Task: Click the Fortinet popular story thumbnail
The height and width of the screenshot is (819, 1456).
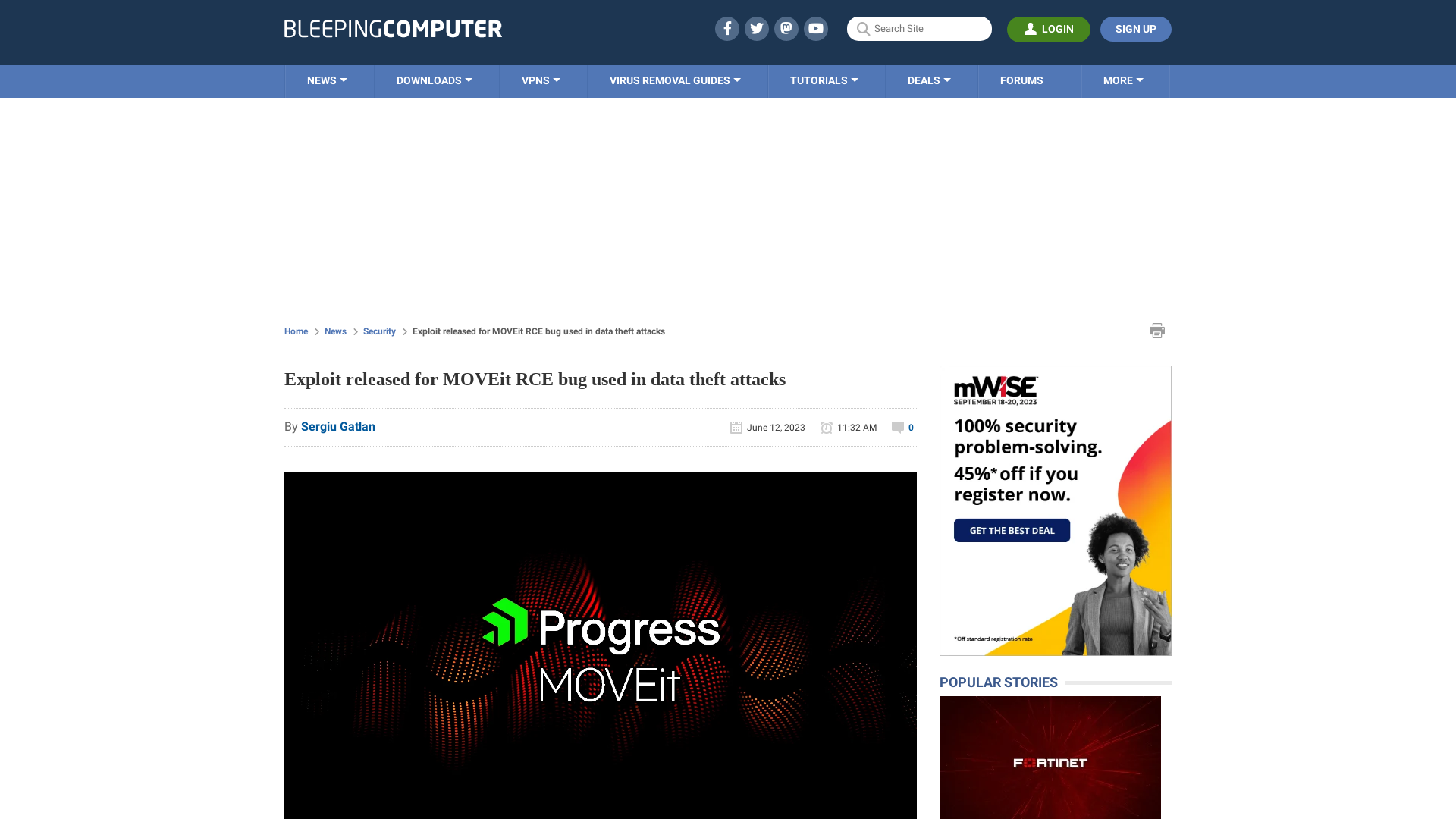Action: [x=1050, y=762]
